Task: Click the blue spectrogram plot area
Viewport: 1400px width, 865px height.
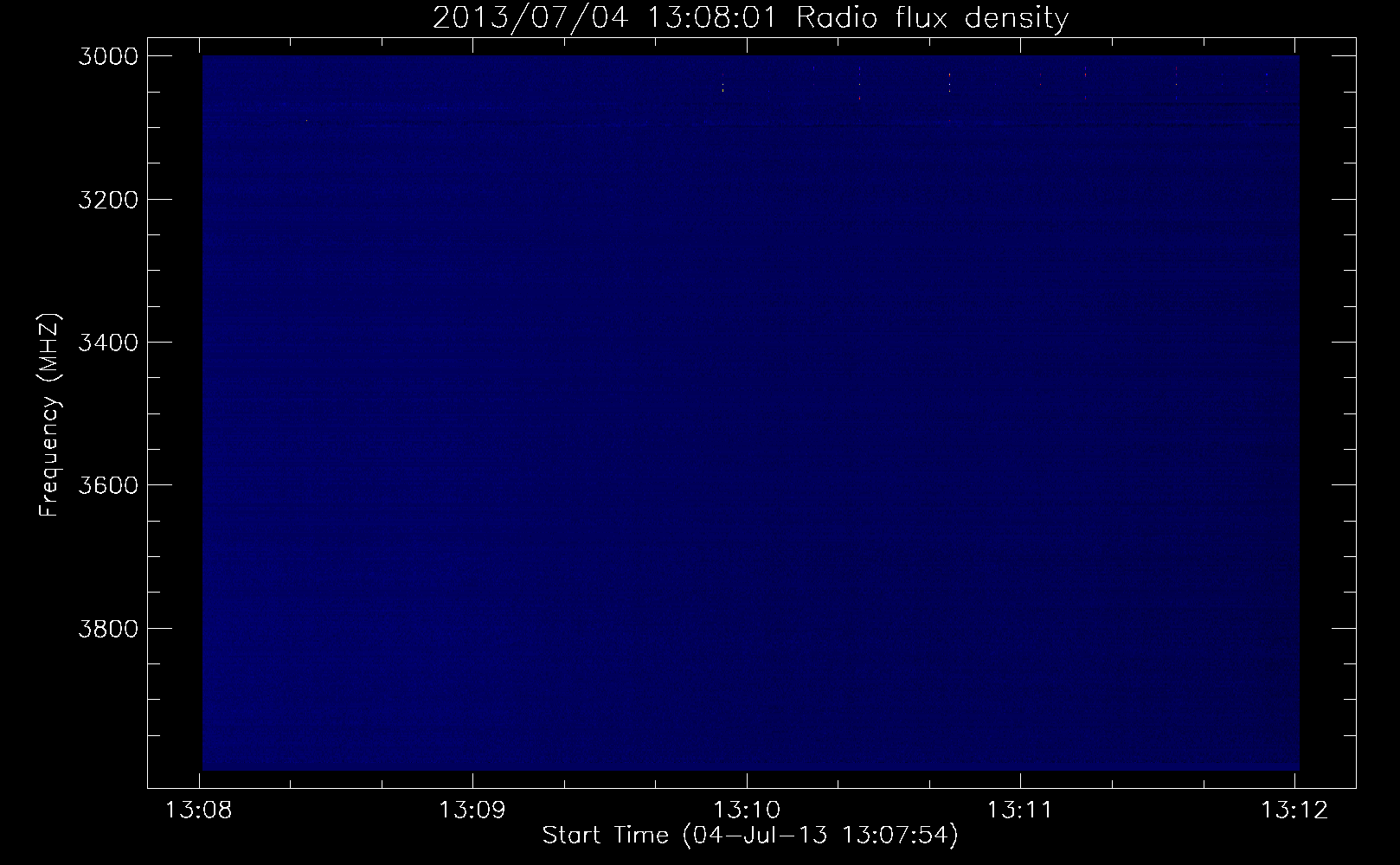Action: point(750,413)
